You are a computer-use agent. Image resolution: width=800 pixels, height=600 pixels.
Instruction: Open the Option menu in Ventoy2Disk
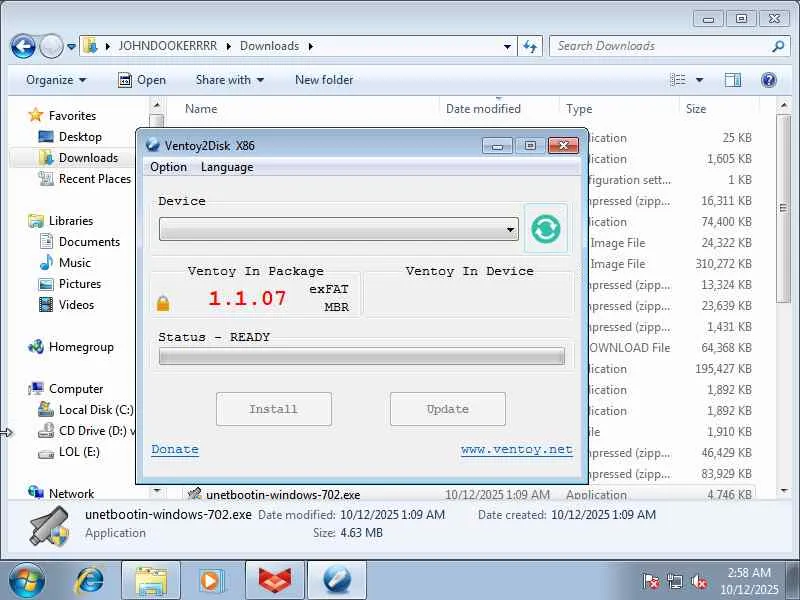click(168, 167)
